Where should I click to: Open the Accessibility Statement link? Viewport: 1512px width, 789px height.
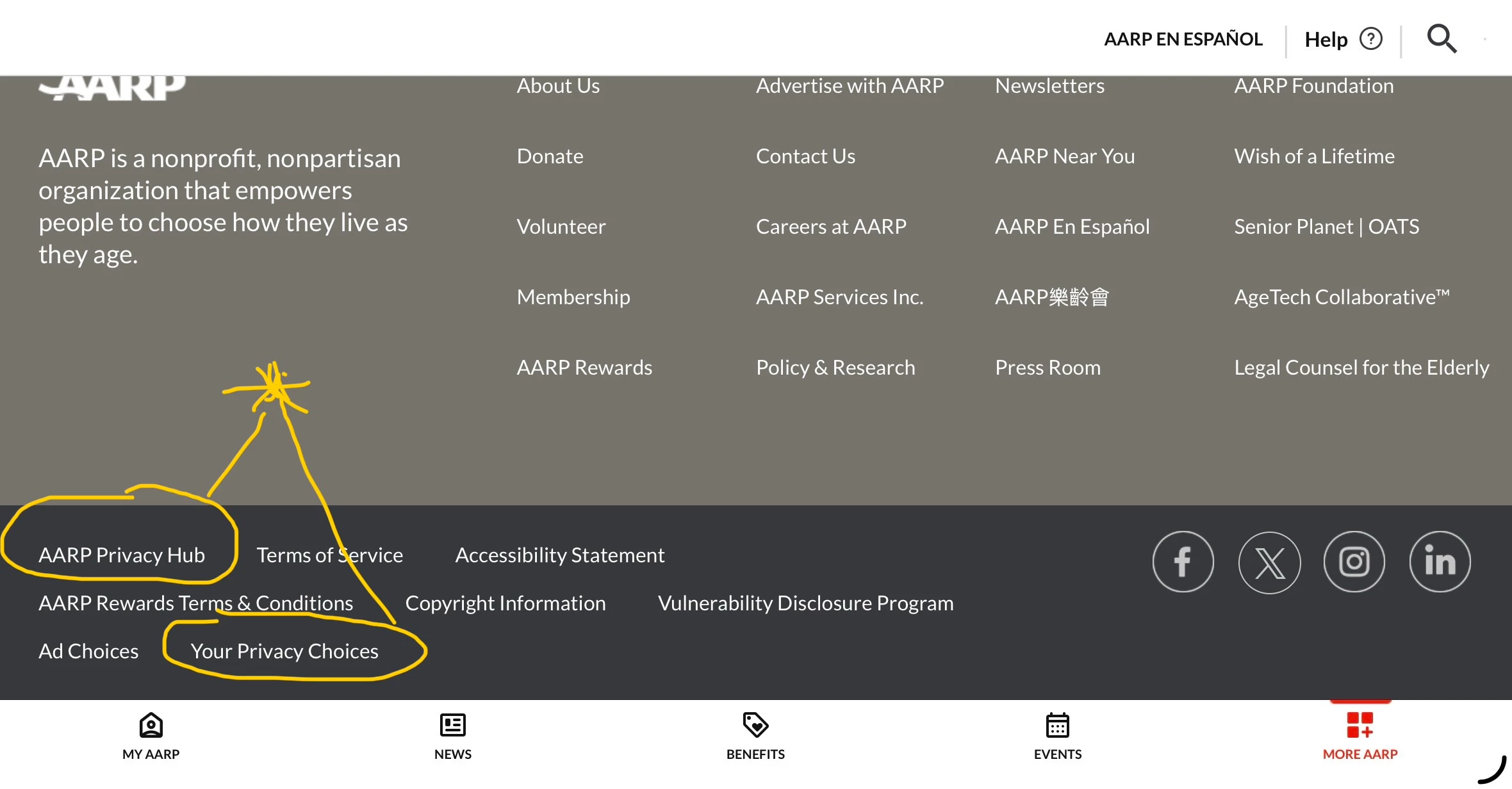[x=560, y=555]
